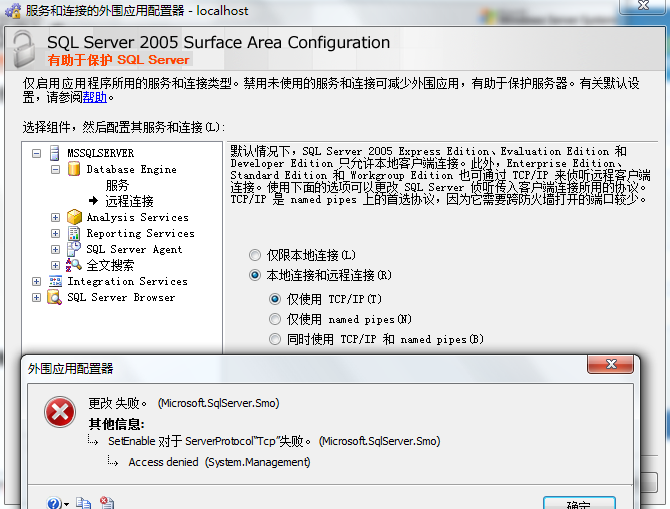This screenshot has width=670, height=509.
Task: Expand the Reporting Services node
Action: coord(56,233)
